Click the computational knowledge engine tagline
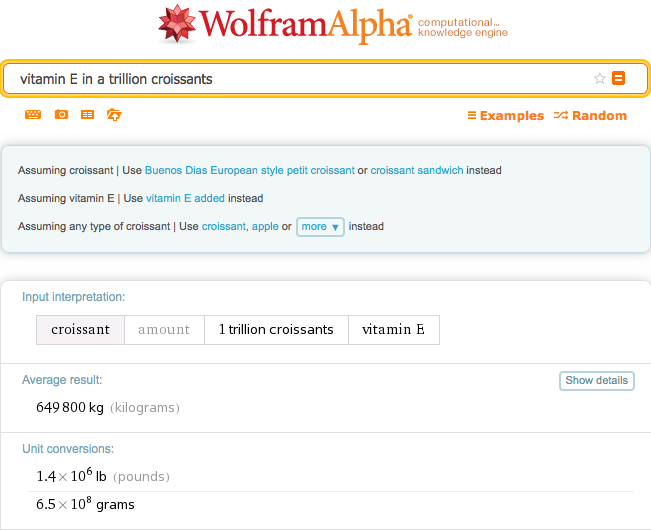The width and height of the screenshot is (651, 530). click(x=463, y=27)
